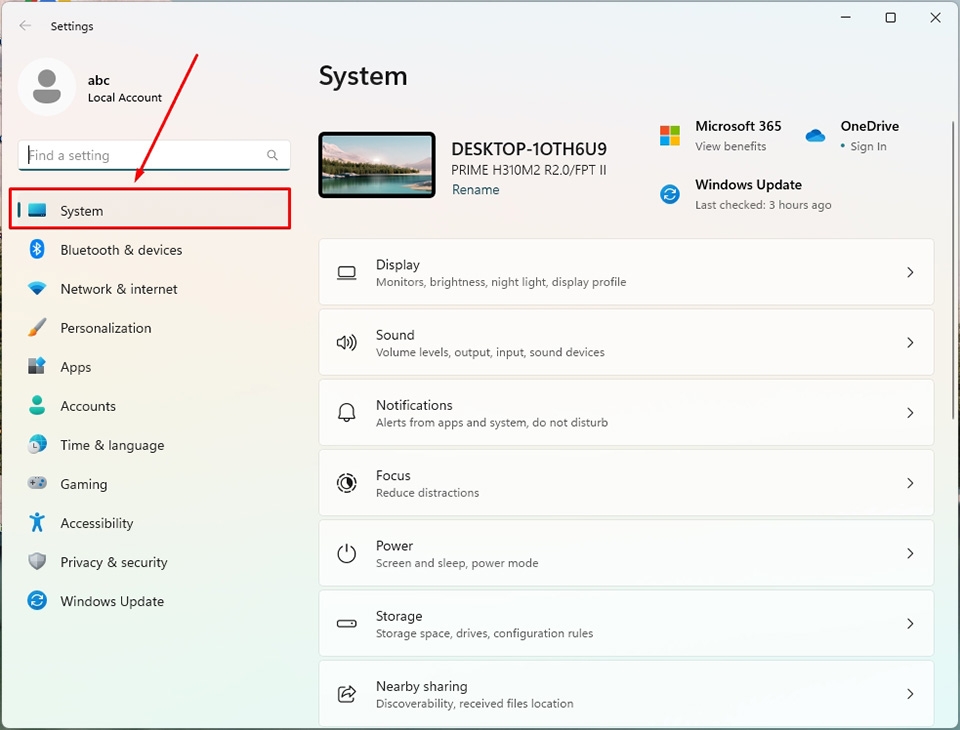Expand Focus settings chevron
This screenshot has width=960, height=730.
910,483
